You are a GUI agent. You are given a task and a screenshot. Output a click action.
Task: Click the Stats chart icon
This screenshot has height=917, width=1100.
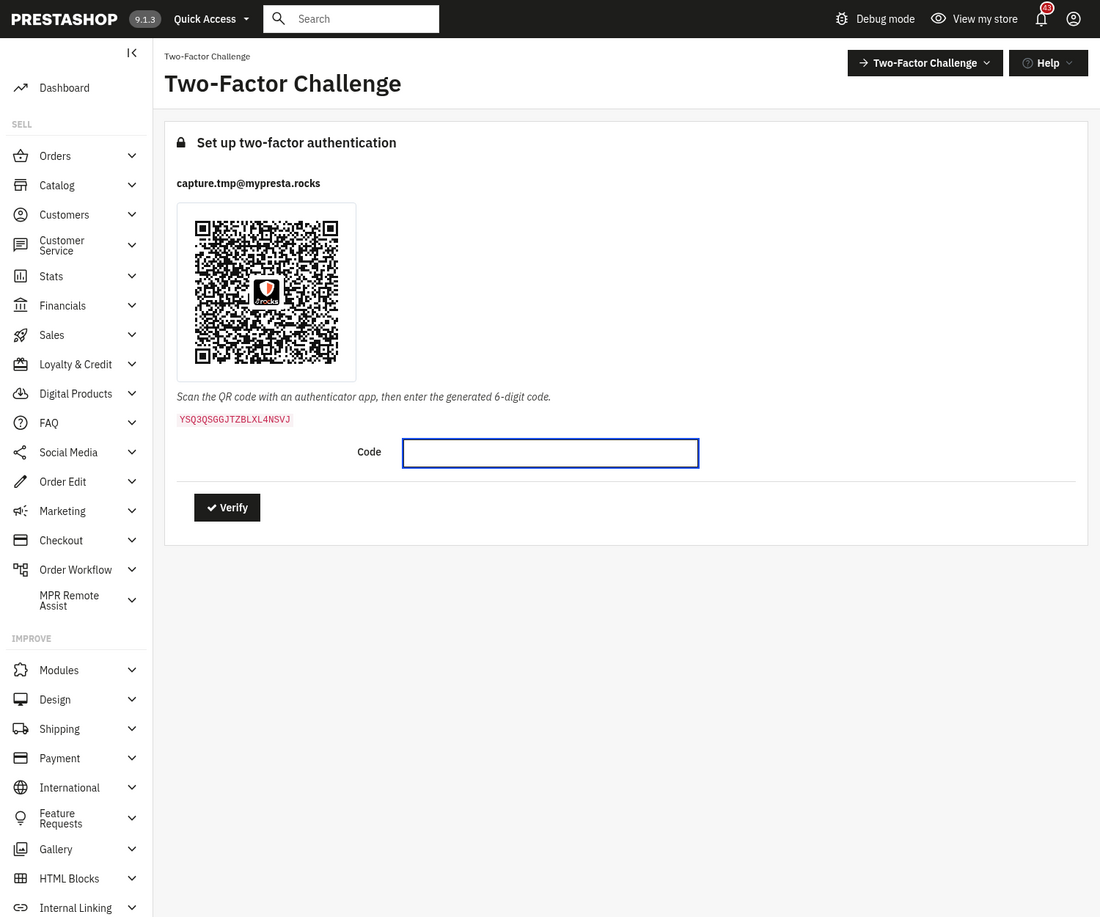click(20, 276)
